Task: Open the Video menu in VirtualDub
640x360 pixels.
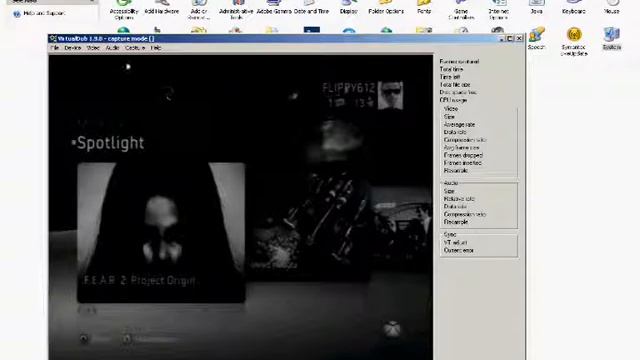Action: coord(93,48)
